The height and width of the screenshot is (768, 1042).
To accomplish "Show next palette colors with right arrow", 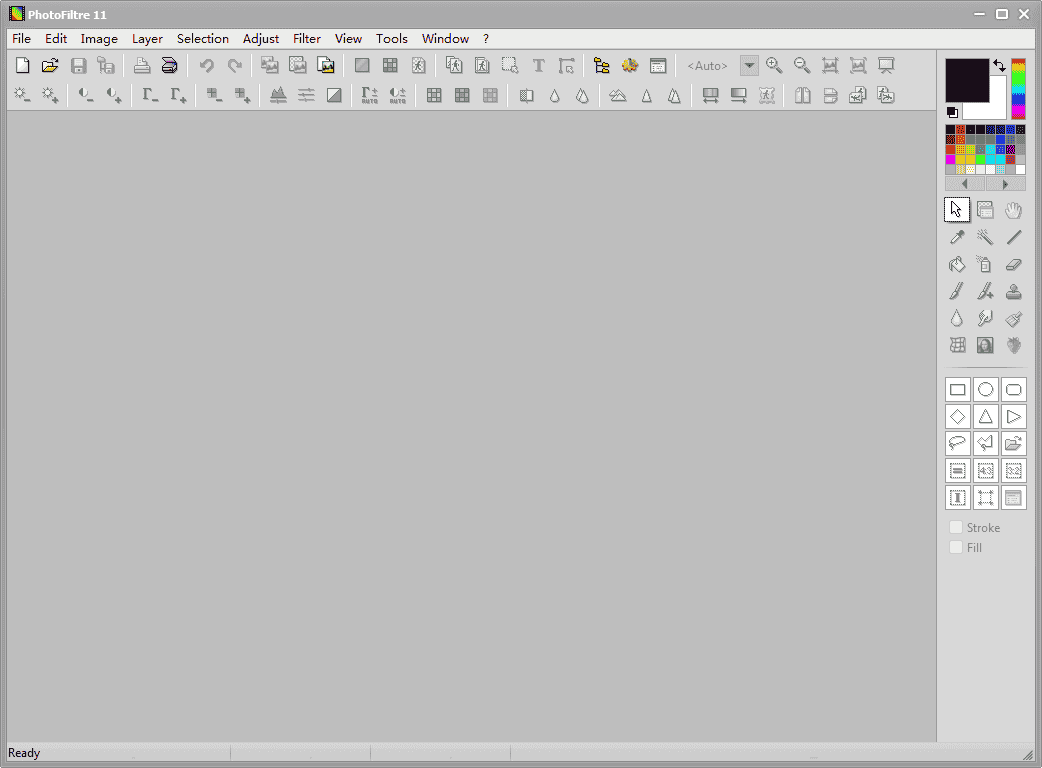I will coord(1005,184).
